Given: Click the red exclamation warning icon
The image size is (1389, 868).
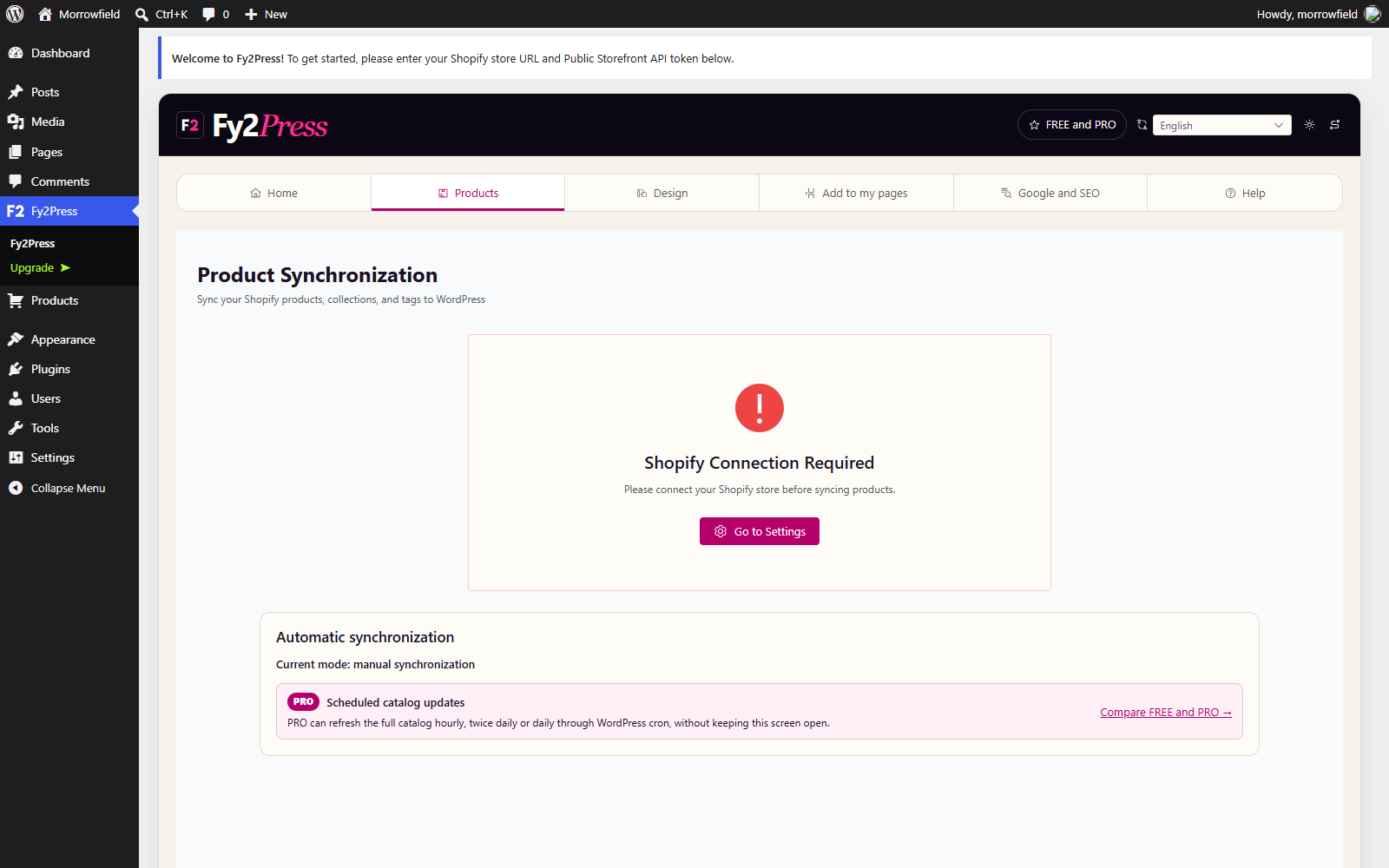Looking at the screenshot, I should 760,408.
